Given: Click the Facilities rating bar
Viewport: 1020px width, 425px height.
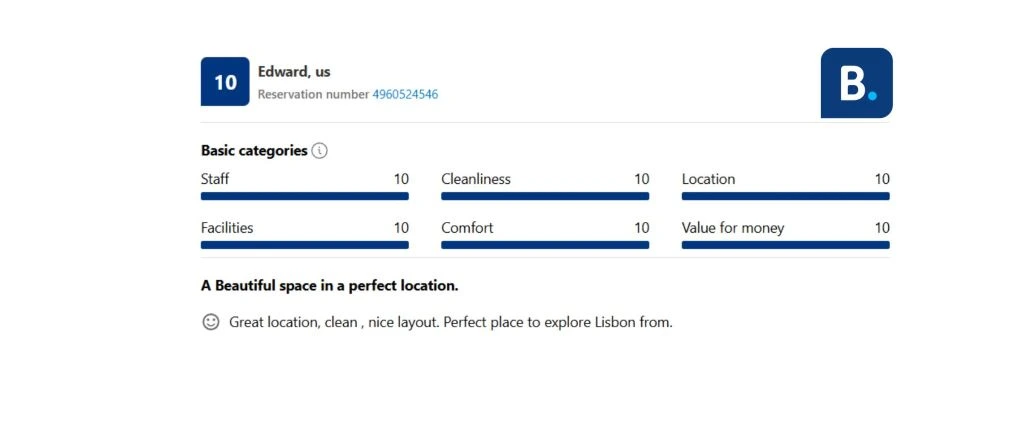Looking at the screenshot, I should click(x=304, y=245).
